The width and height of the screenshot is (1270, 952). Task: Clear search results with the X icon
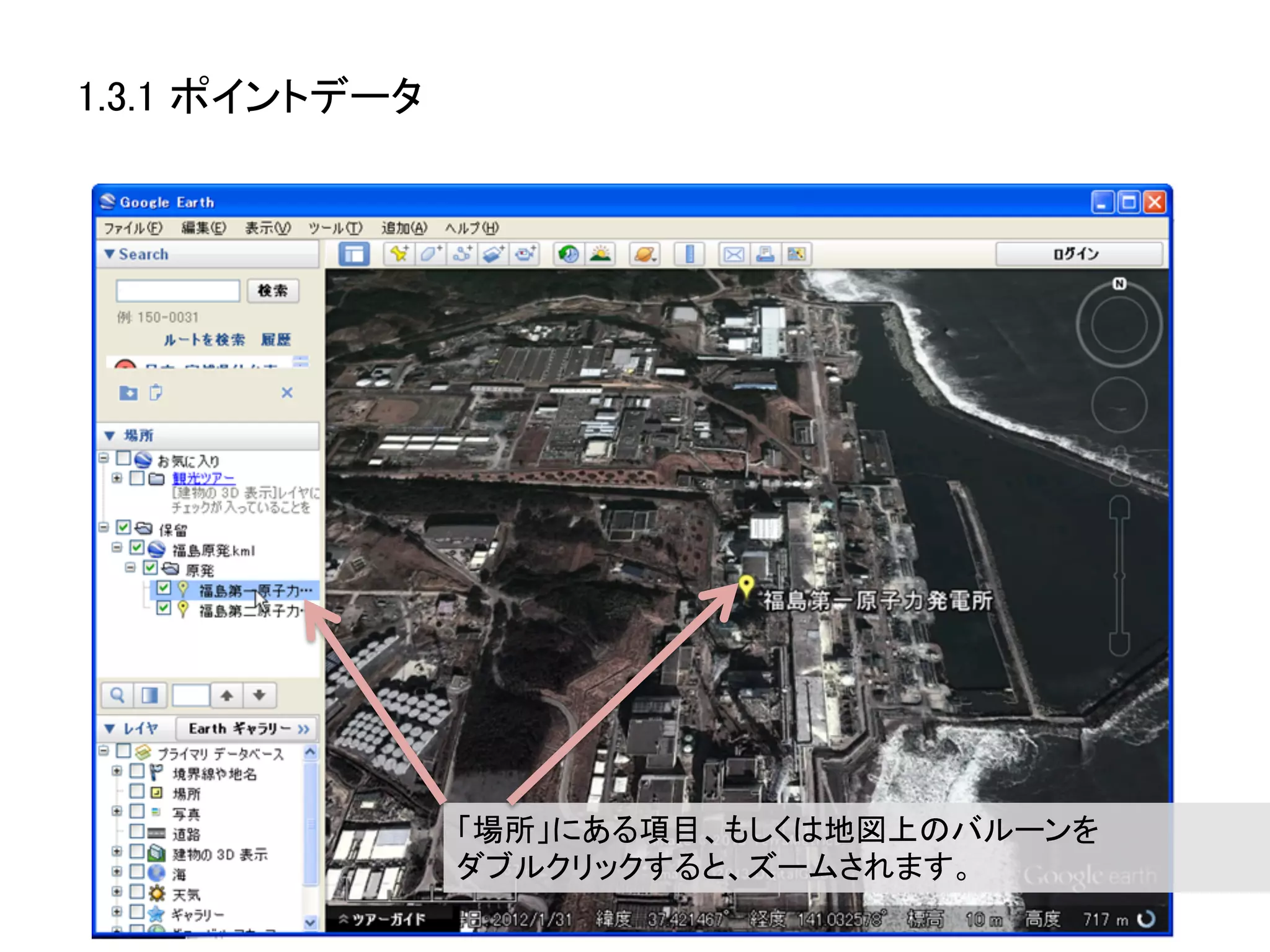click(x=287, y=392)
